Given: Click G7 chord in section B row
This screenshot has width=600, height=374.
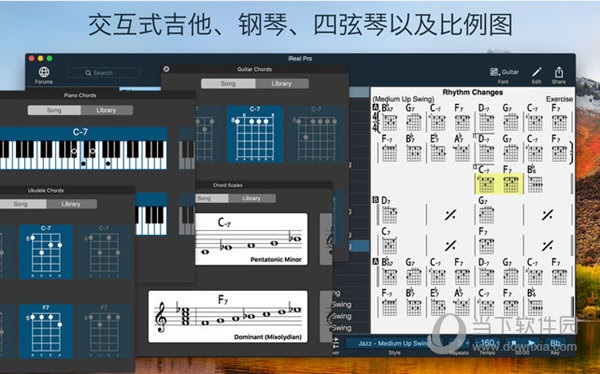Looking at the screenshot, I should 486,211.
